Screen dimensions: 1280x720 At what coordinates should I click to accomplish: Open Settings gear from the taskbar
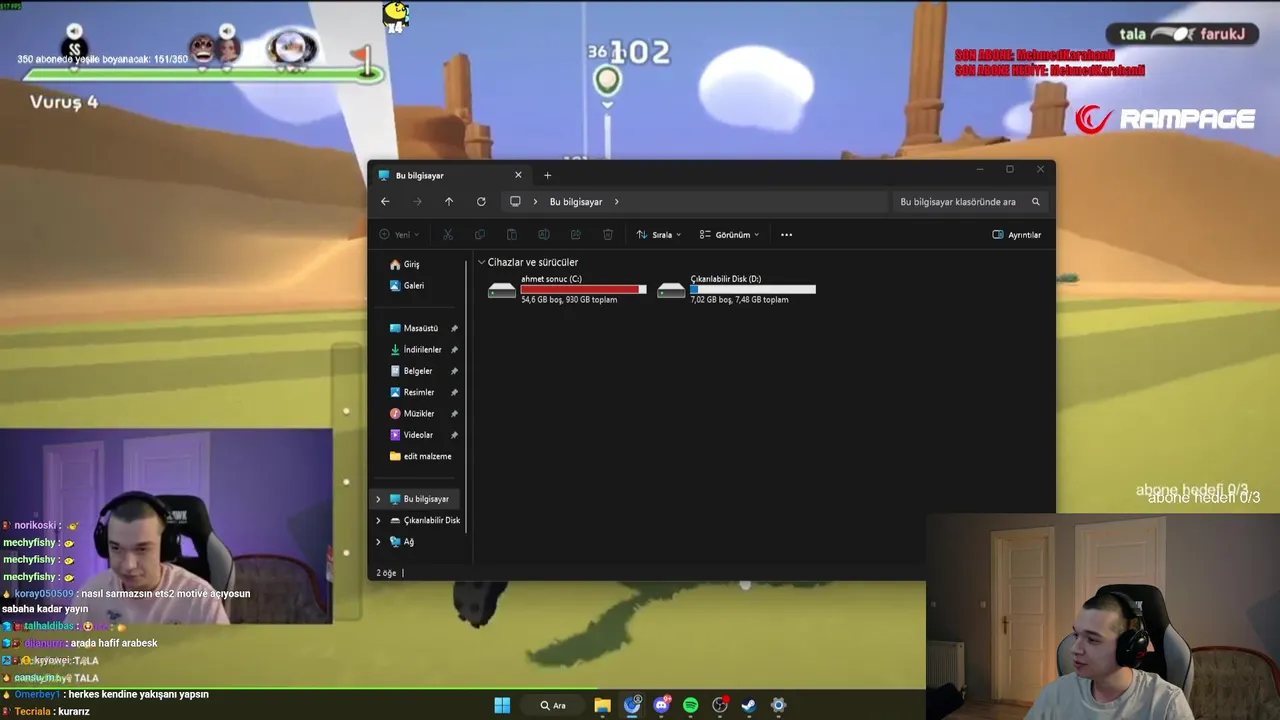778,705
